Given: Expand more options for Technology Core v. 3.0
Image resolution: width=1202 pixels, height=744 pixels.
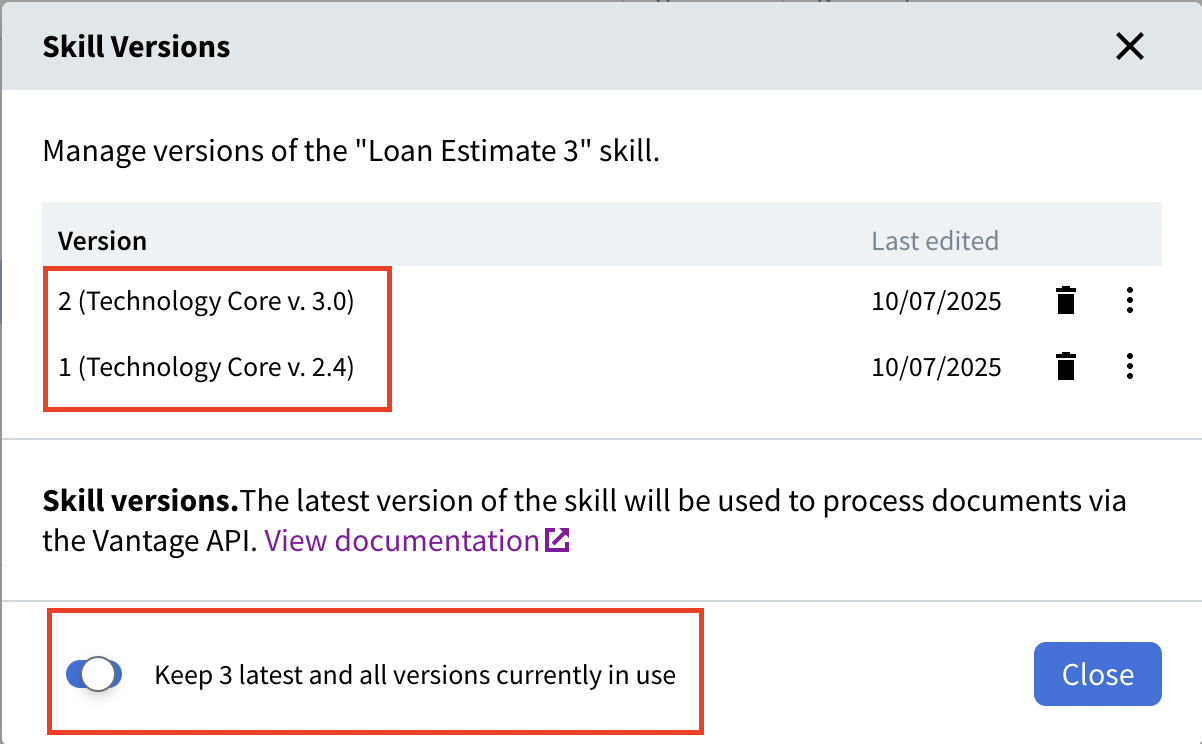Looking at the screenshot, I should pos(1129,300).
